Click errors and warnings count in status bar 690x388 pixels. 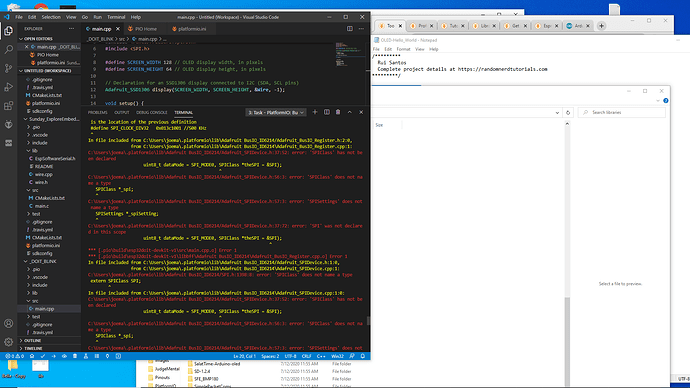click(15, 356)
